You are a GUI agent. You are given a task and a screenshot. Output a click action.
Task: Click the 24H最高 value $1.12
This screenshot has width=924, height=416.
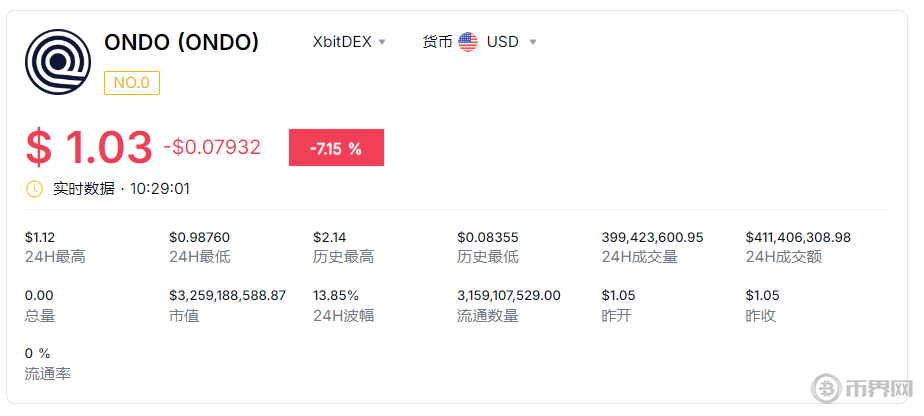point(41,237)
